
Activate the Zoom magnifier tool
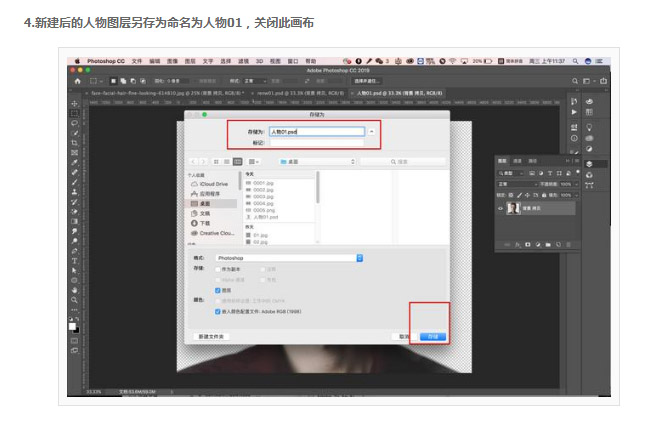(75, 300)
